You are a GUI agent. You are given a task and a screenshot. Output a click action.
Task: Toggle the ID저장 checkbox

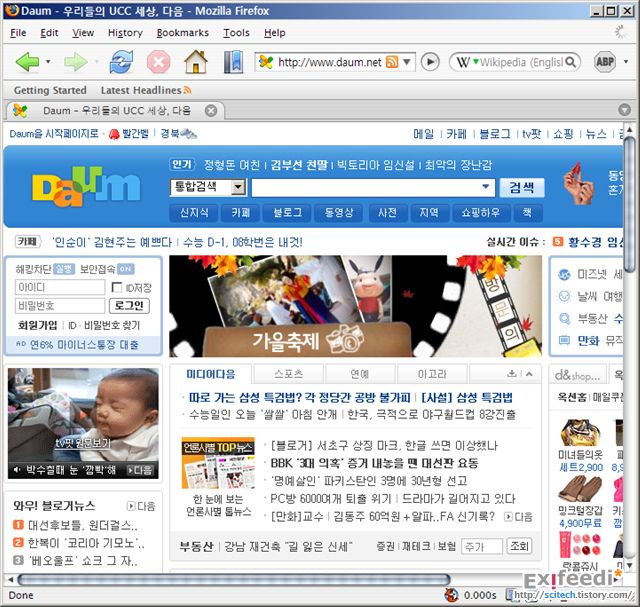(x=117, y=287)
